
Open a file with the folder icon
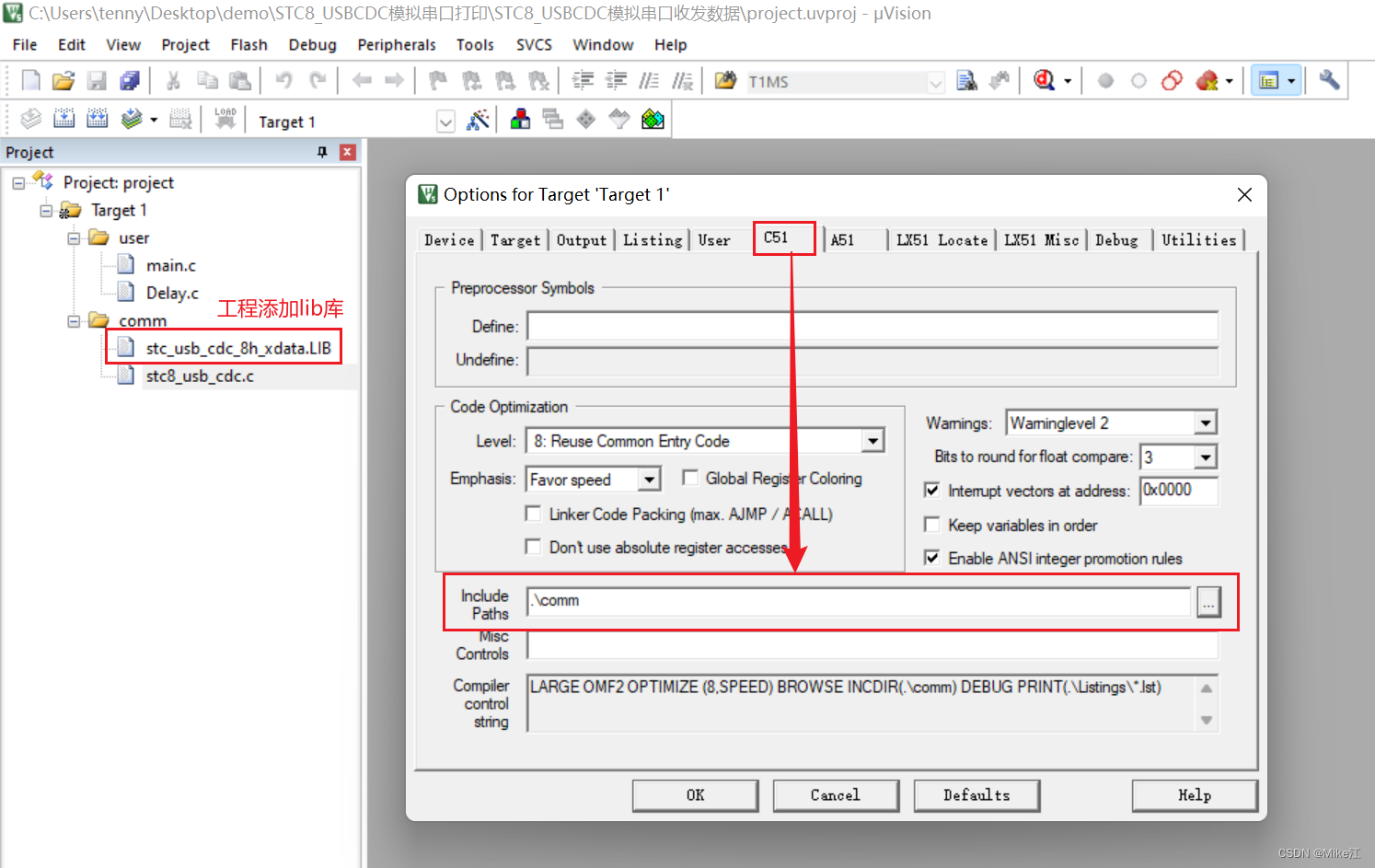64,81
